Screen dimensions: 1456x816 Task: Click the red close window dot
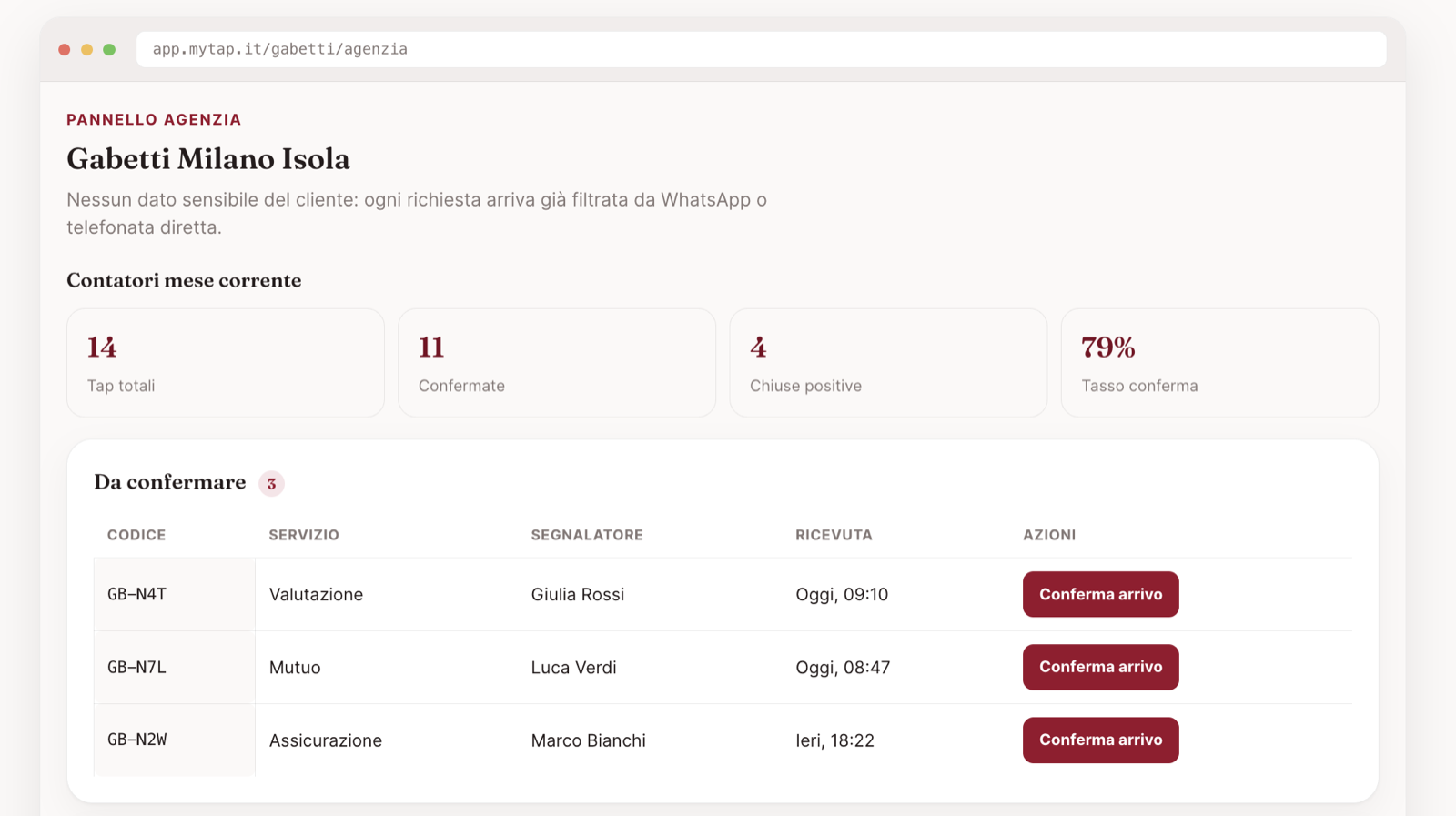(65, 49)
